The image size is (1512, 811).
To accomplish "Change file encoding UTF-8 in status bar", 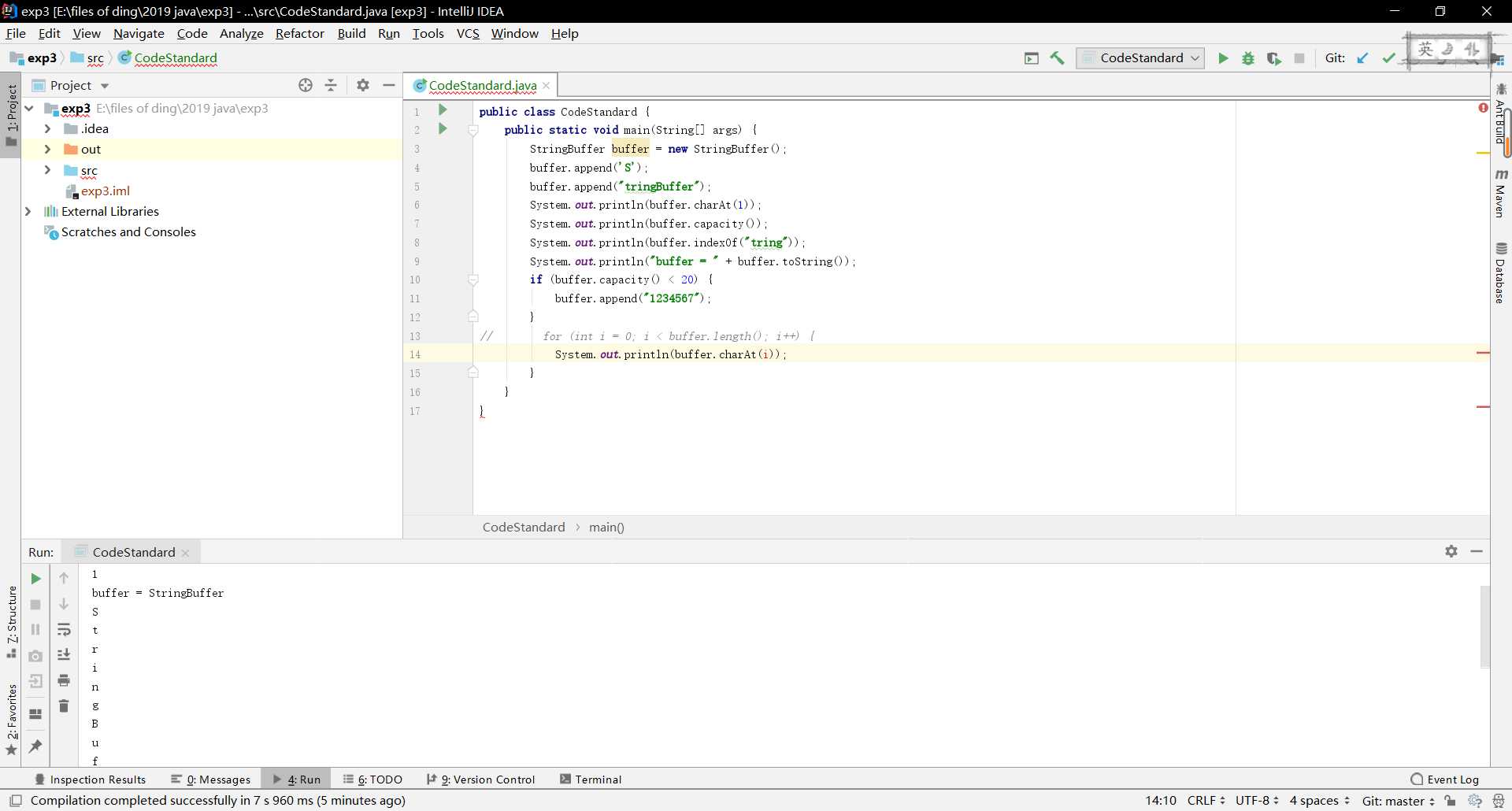I will pos(1257,801).
